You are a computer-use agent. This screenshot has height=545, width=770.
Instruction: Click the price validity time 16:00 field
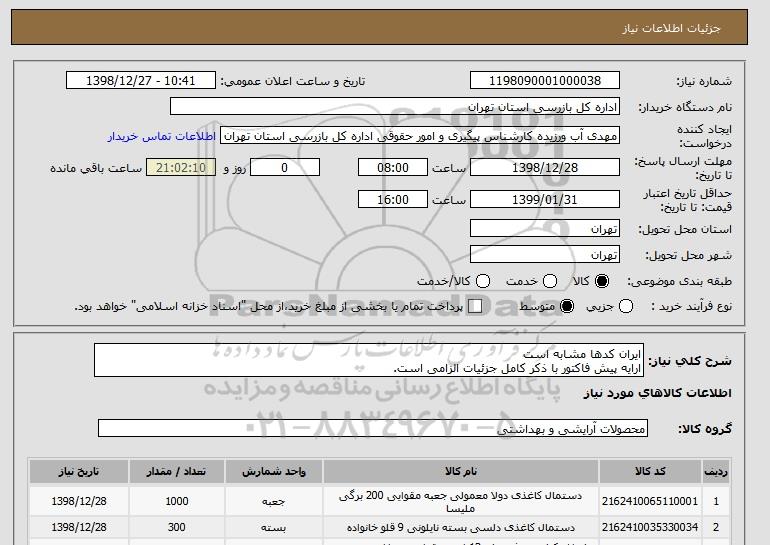(x=393, y=199)
